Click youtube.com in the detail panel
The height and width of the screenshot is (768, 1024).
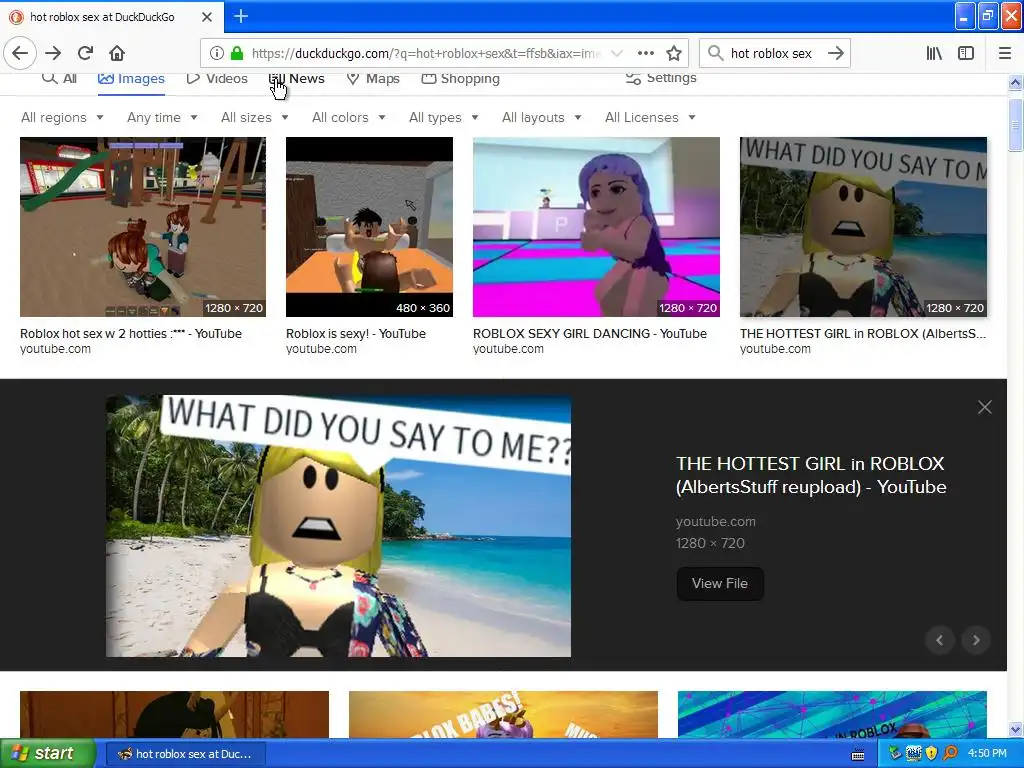(715, 522)
